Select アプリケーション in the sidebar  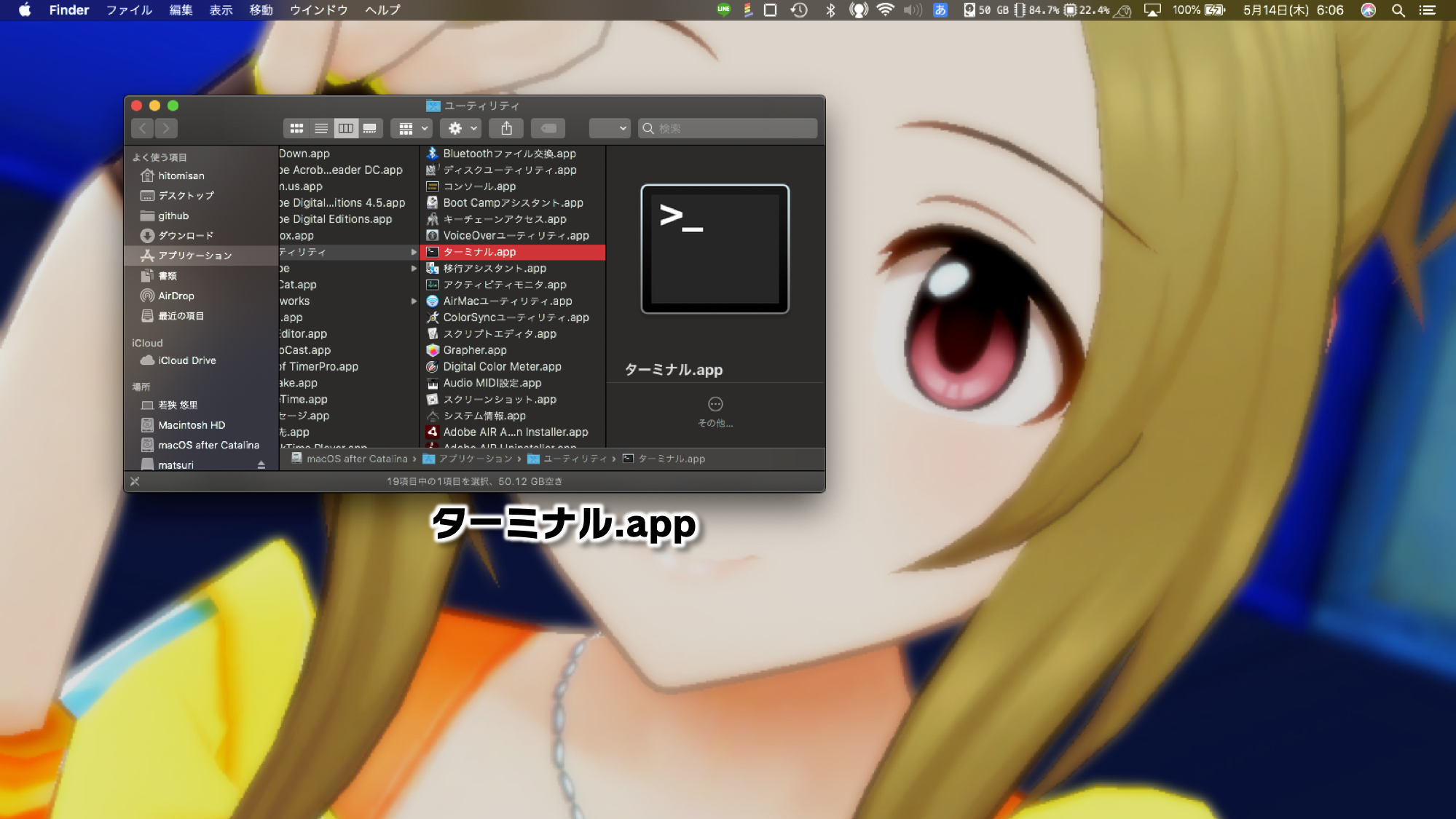[x=201, y=256]
